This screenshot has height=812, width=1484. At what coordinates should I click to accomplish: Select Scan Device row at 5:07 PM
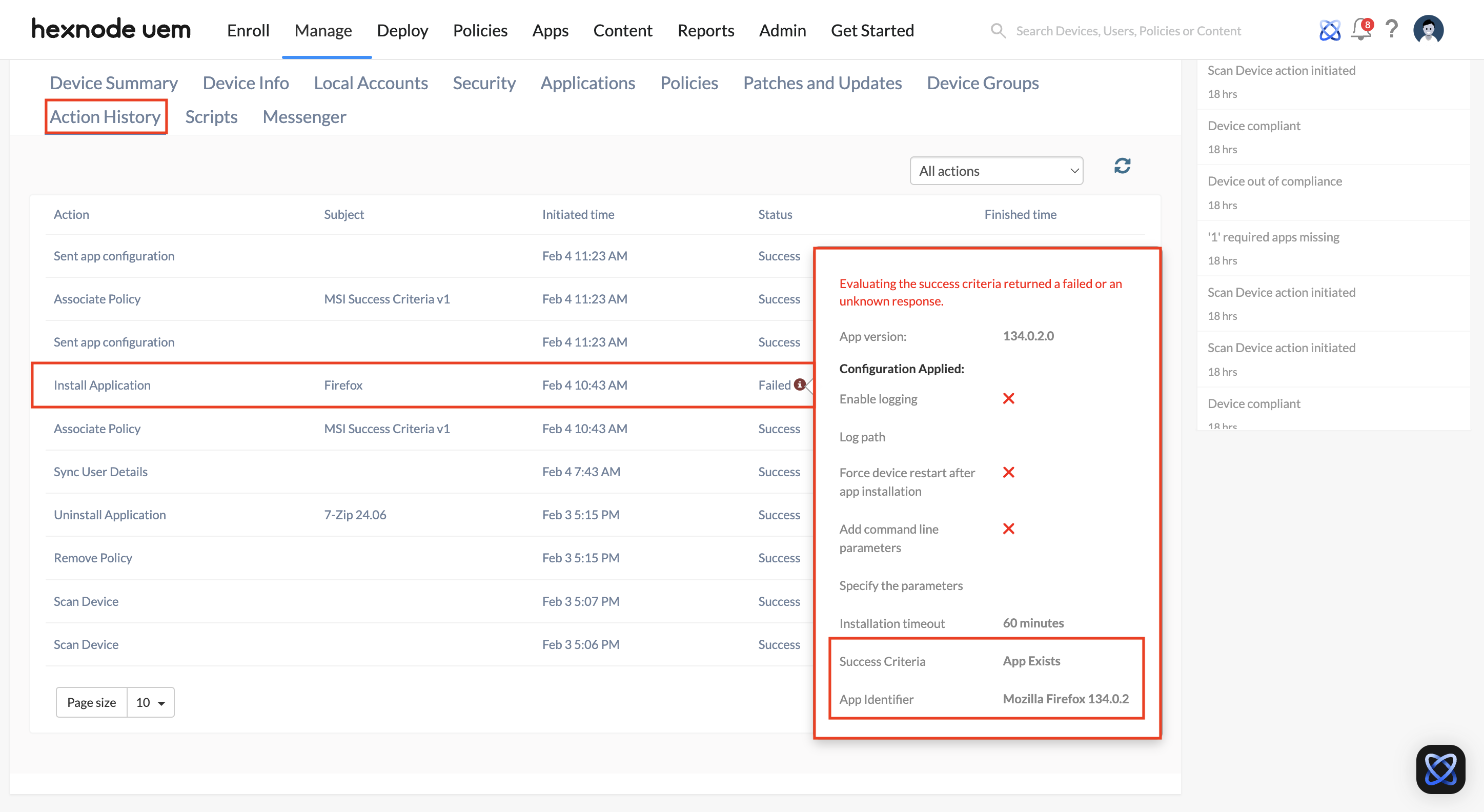click(86, 601)
